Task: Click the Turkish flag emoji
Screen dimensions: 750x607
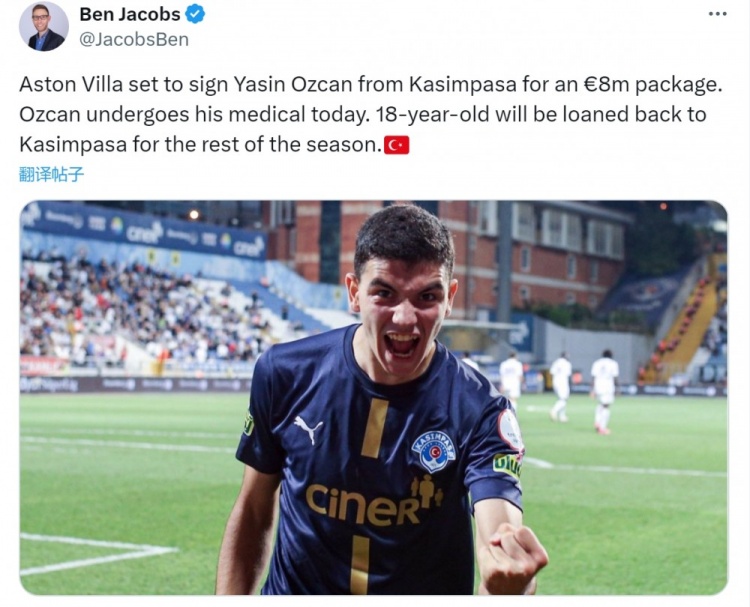Action: pos(397,145)
